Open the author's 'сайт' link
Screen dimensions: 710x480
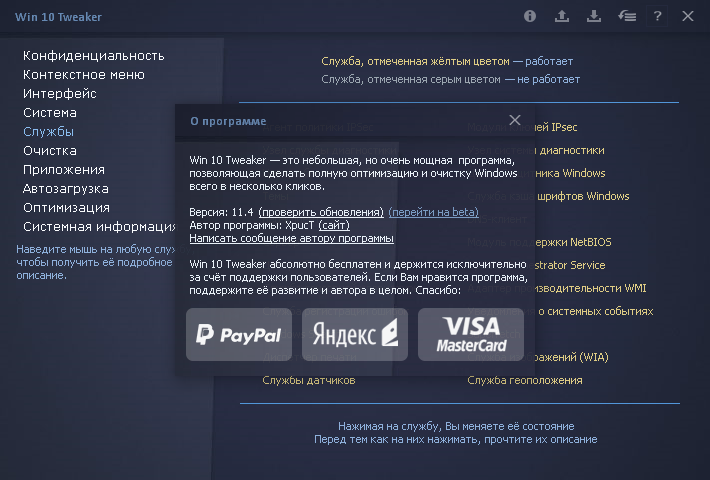(334, 225)
